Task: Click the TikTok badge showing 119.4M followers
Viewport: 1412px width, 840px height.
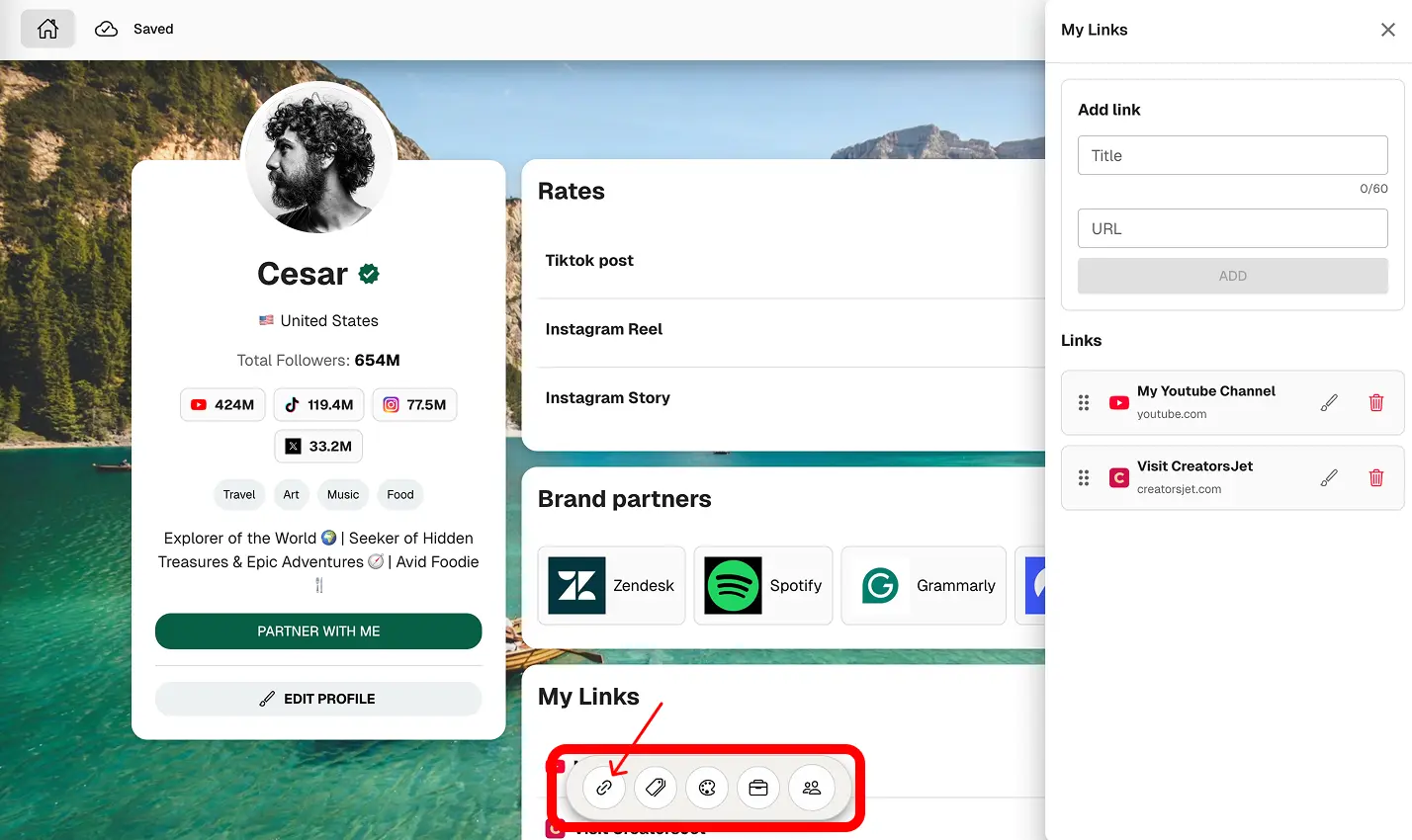Action: pos(318,404)
